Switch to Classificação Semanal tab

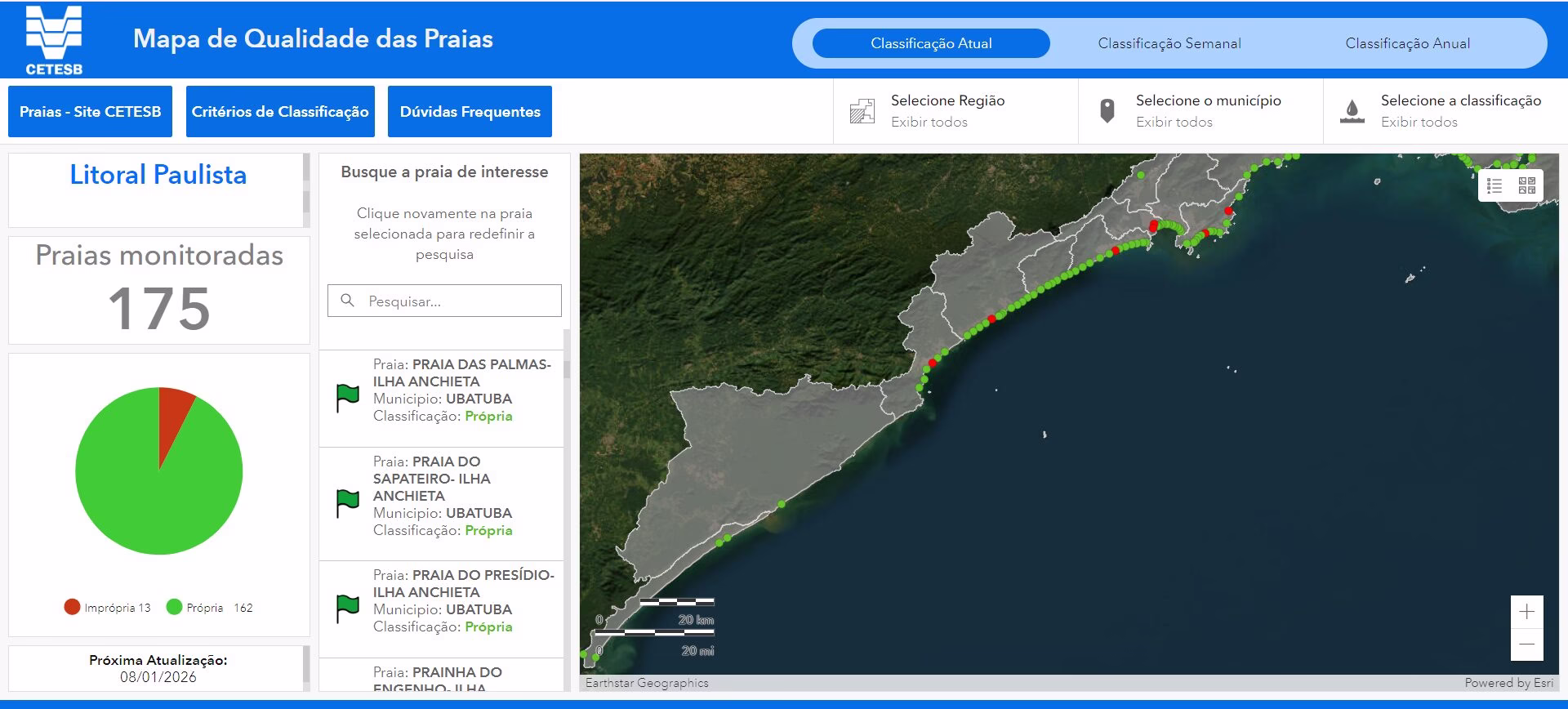(x=1169, y=43)
